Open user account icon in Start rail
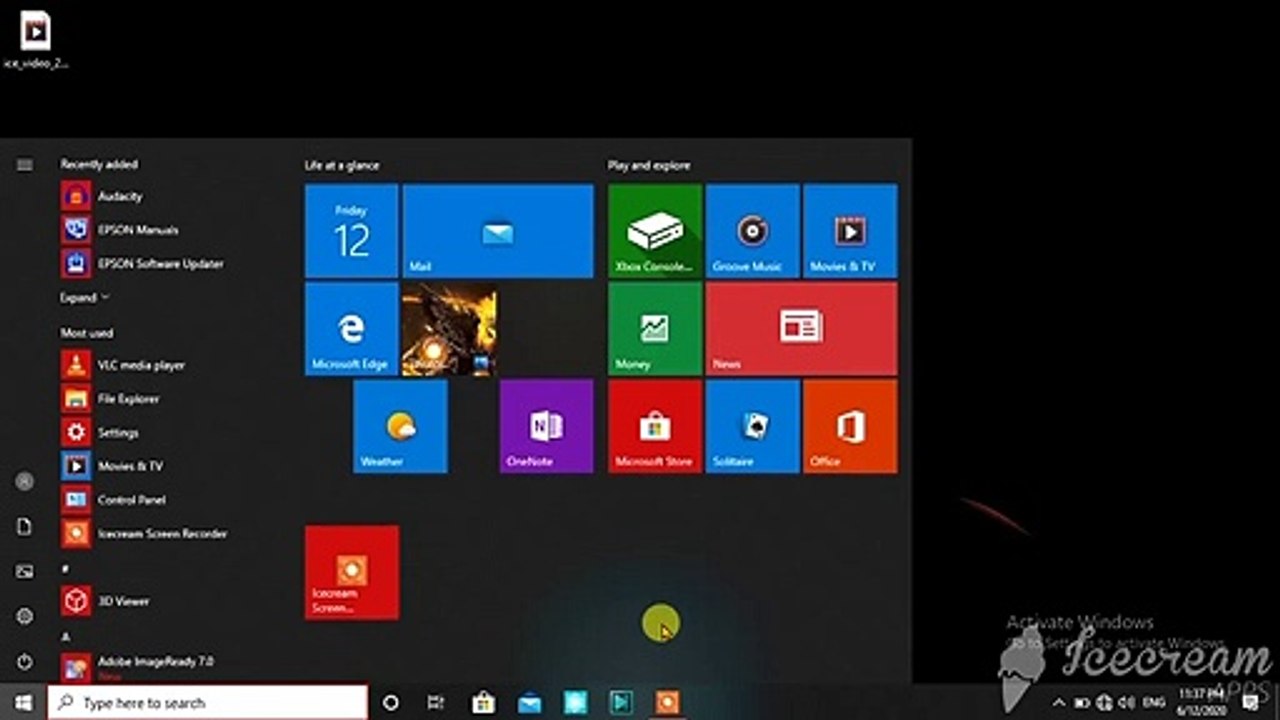Image resolution: width=1280 pixels, height=720 pixels. (x=25, y=481)
